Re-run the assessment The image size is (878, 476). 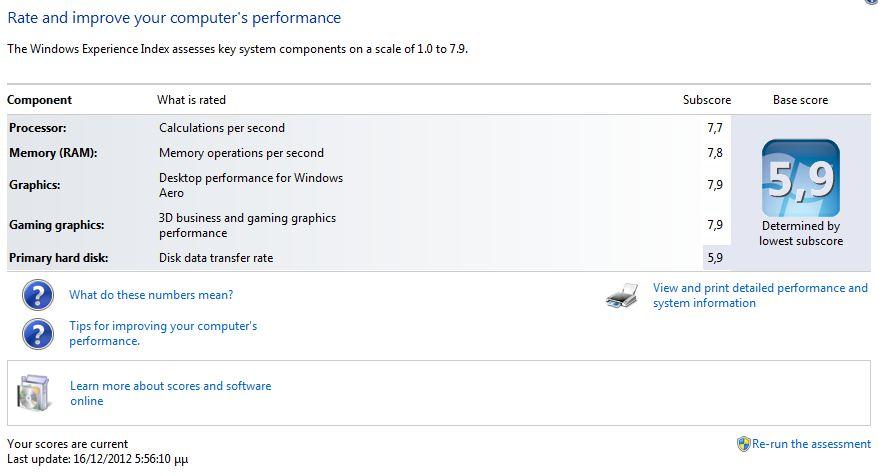click(811, 444)
